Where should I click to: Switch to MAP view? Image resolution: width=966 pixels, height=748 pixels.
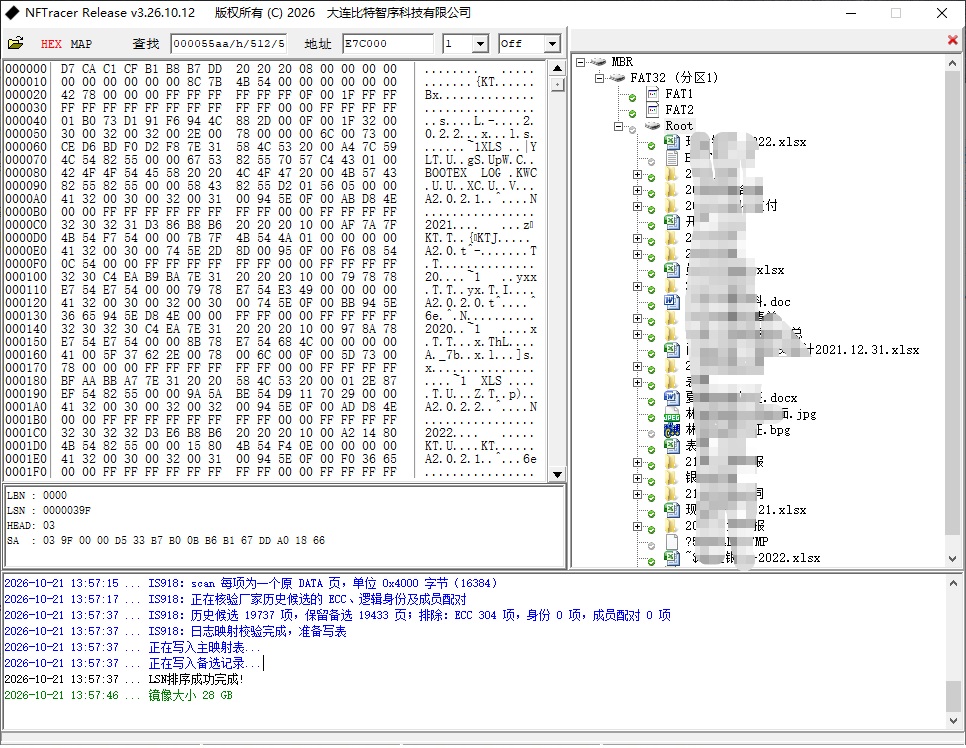pos(81,44)
